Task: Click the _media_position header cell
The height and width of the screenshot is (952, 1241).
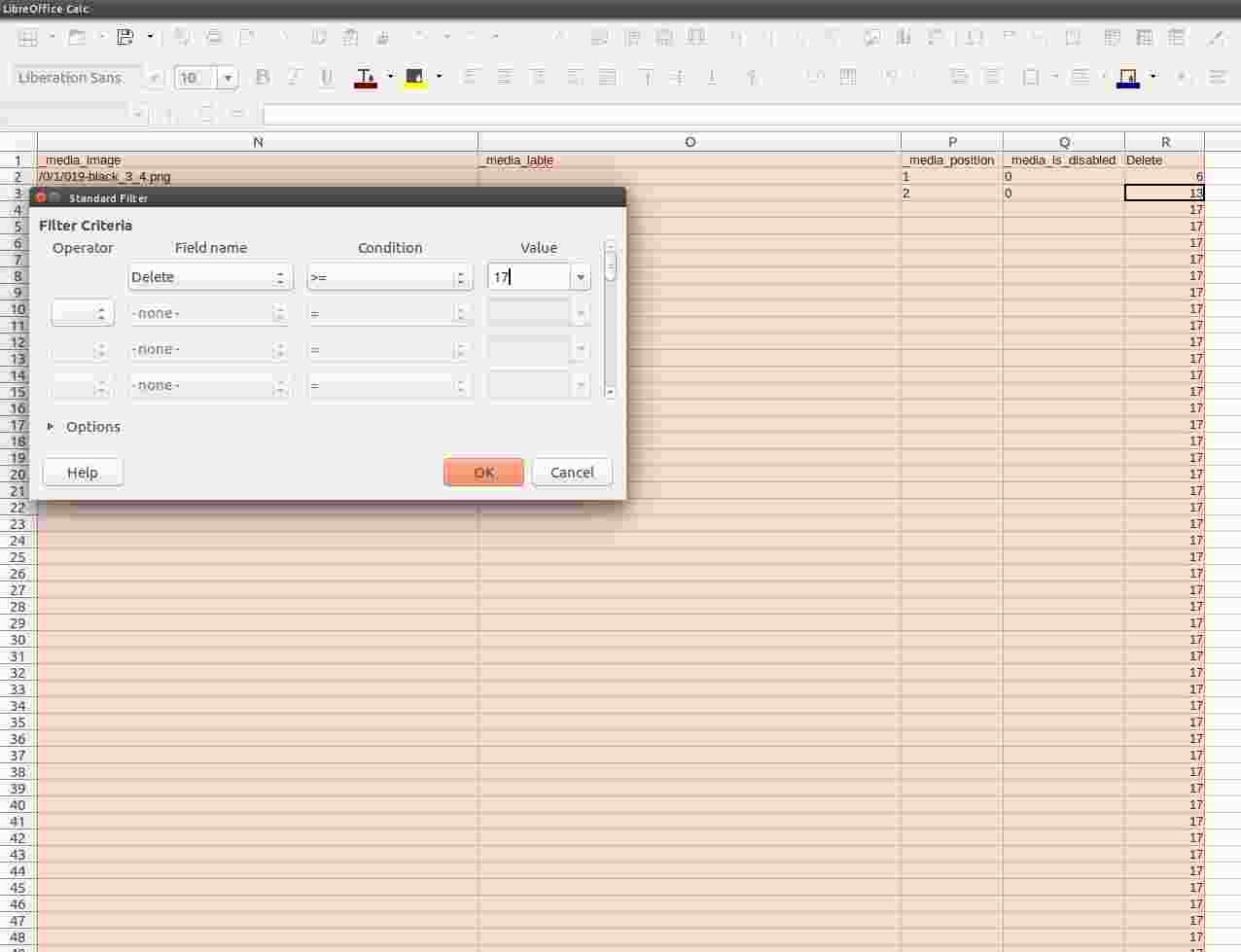Action: click(x=952, y=159)
